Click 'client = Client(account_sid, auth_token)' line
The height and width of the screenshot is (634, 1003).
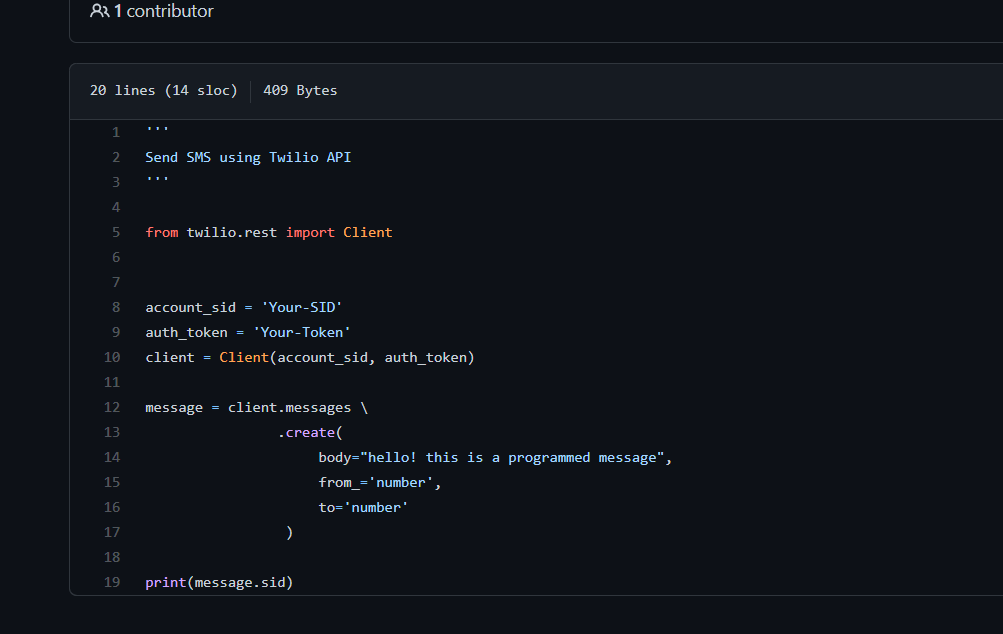310,357
